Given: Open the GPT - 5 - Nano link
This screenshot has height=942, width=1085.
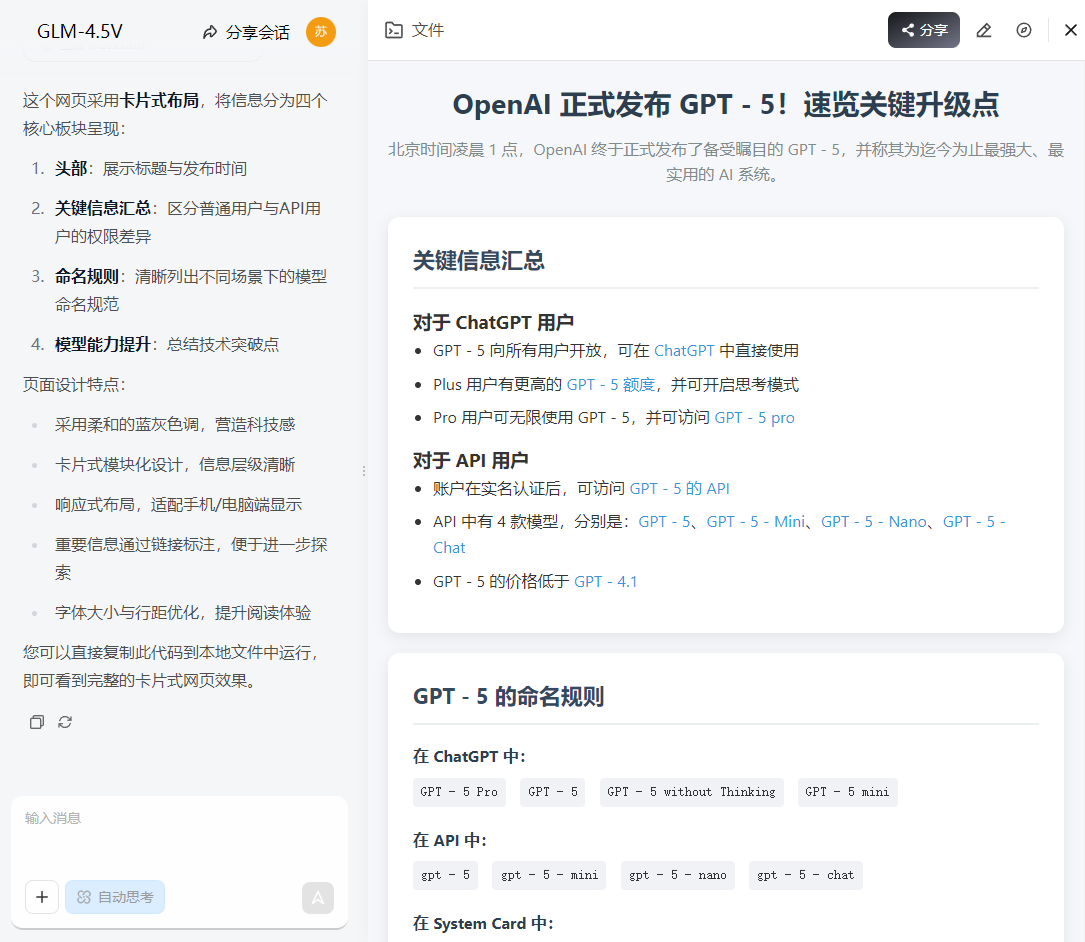Looking at the screenshot, I should pos(873,522).
